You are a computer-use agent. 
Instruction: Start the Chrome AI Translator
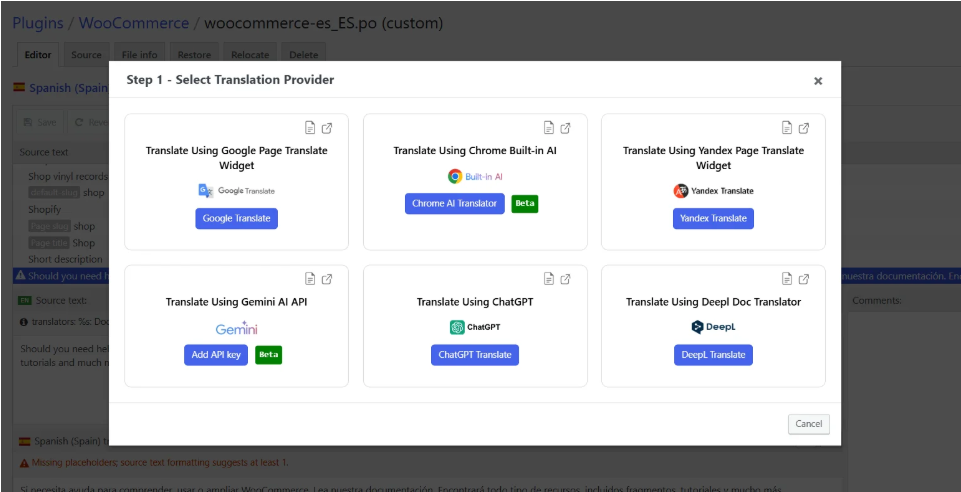[455, 203]
